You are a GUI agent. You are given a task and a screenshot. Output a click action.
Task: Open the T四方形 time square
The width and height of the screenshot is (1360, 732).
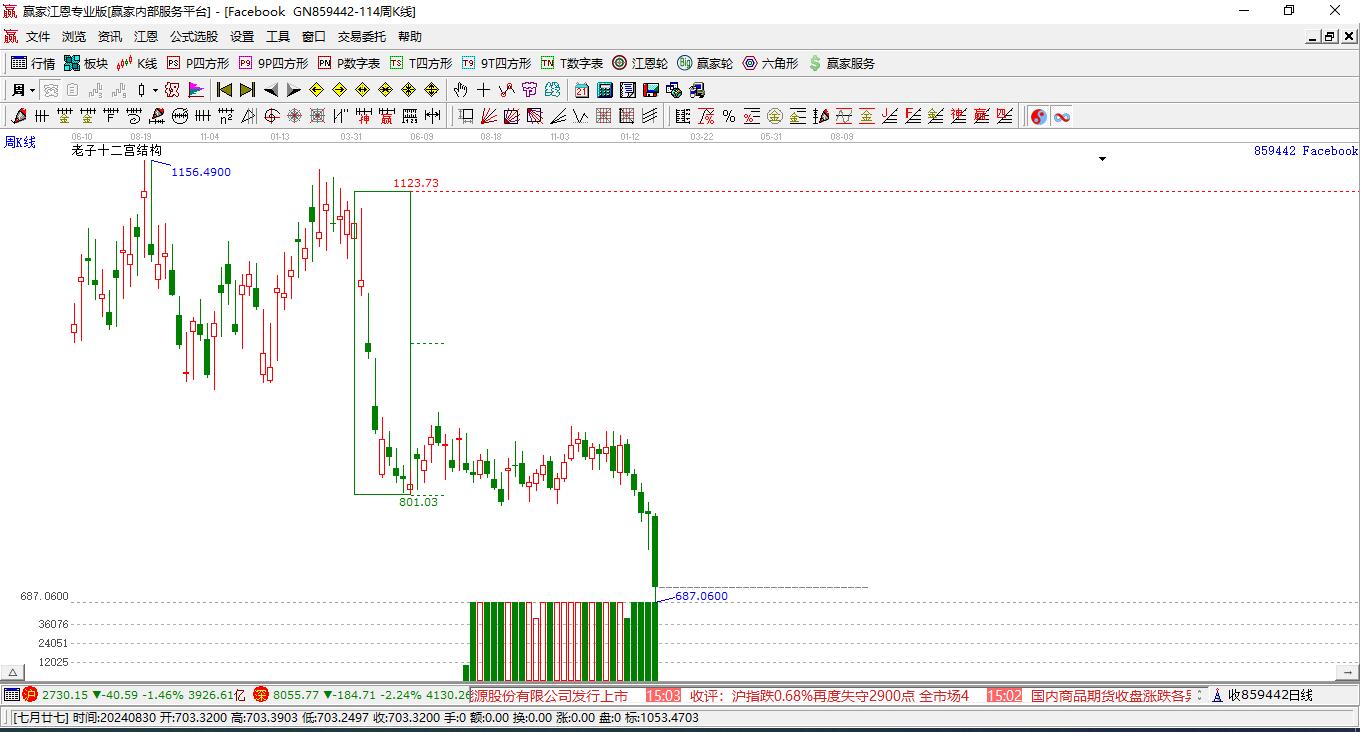point(420,63)
